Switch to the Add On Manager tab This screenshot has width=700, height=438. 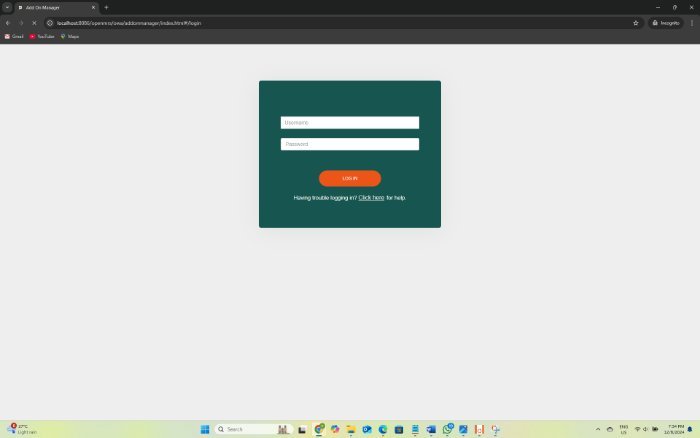click(x=50, y=7)
